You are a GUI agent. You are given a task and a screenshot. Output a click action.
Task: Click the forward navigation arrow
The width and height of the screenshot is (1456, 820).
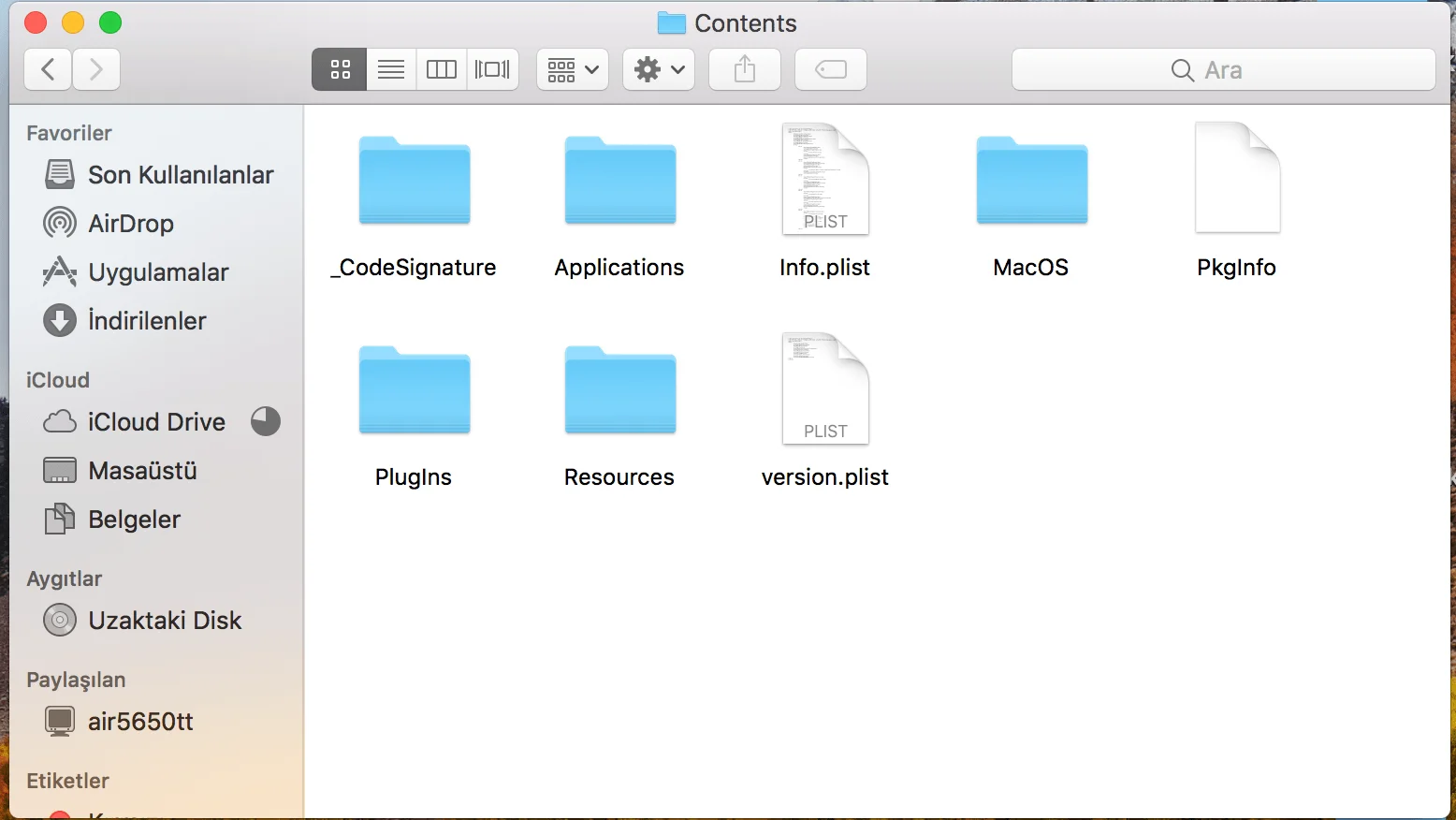[96, 69]
